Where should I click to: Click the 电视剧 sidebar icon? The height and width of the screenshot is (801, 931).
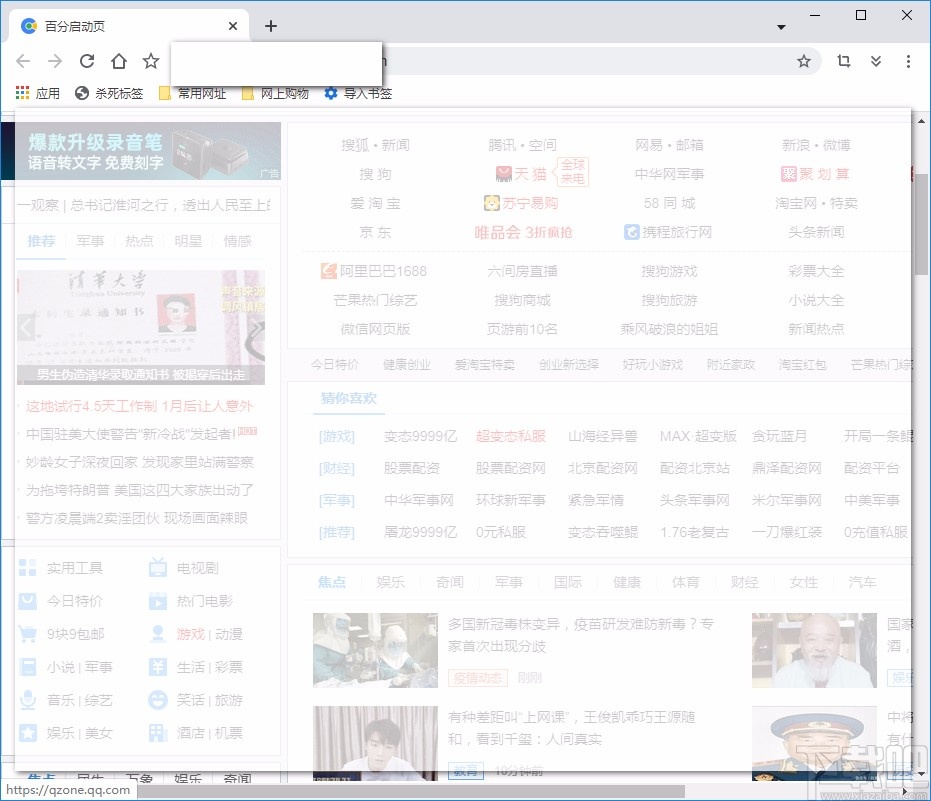(x=158, y=568)
